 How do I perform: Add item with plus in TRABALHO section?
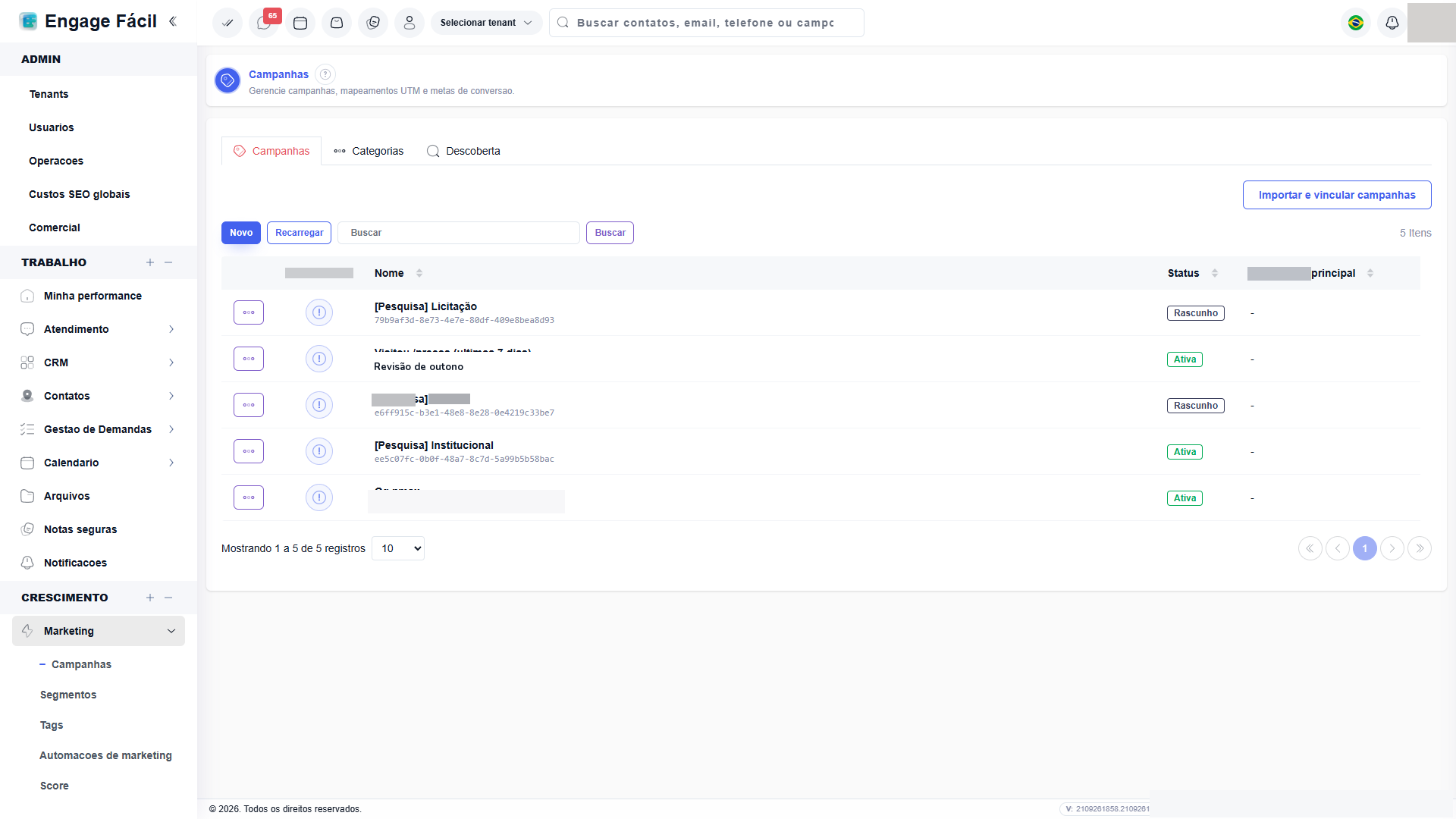pos(150,262)
